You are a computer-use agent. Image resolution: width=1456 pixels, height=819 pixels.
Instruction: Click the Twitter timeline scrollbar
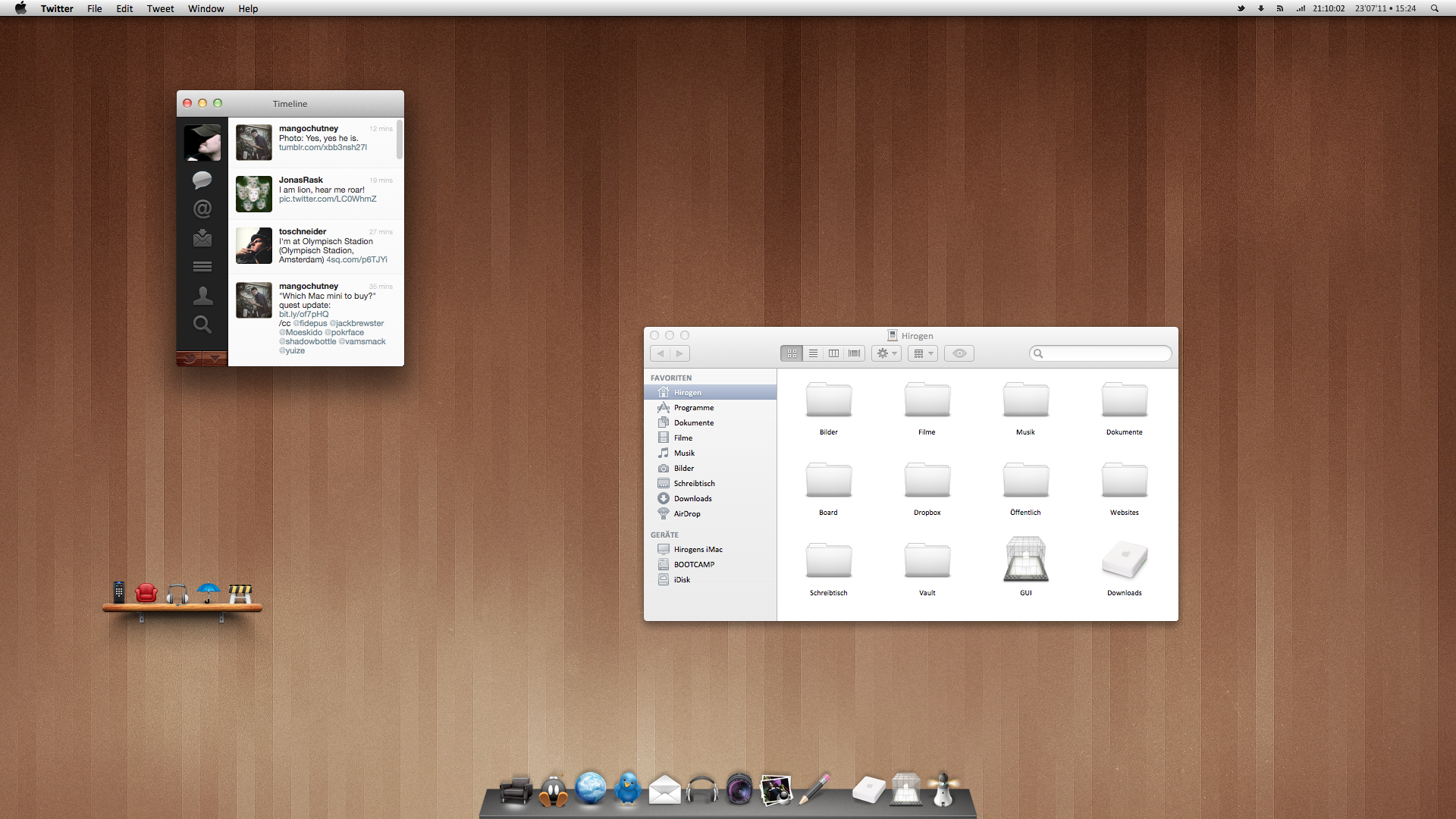(400, 140)
